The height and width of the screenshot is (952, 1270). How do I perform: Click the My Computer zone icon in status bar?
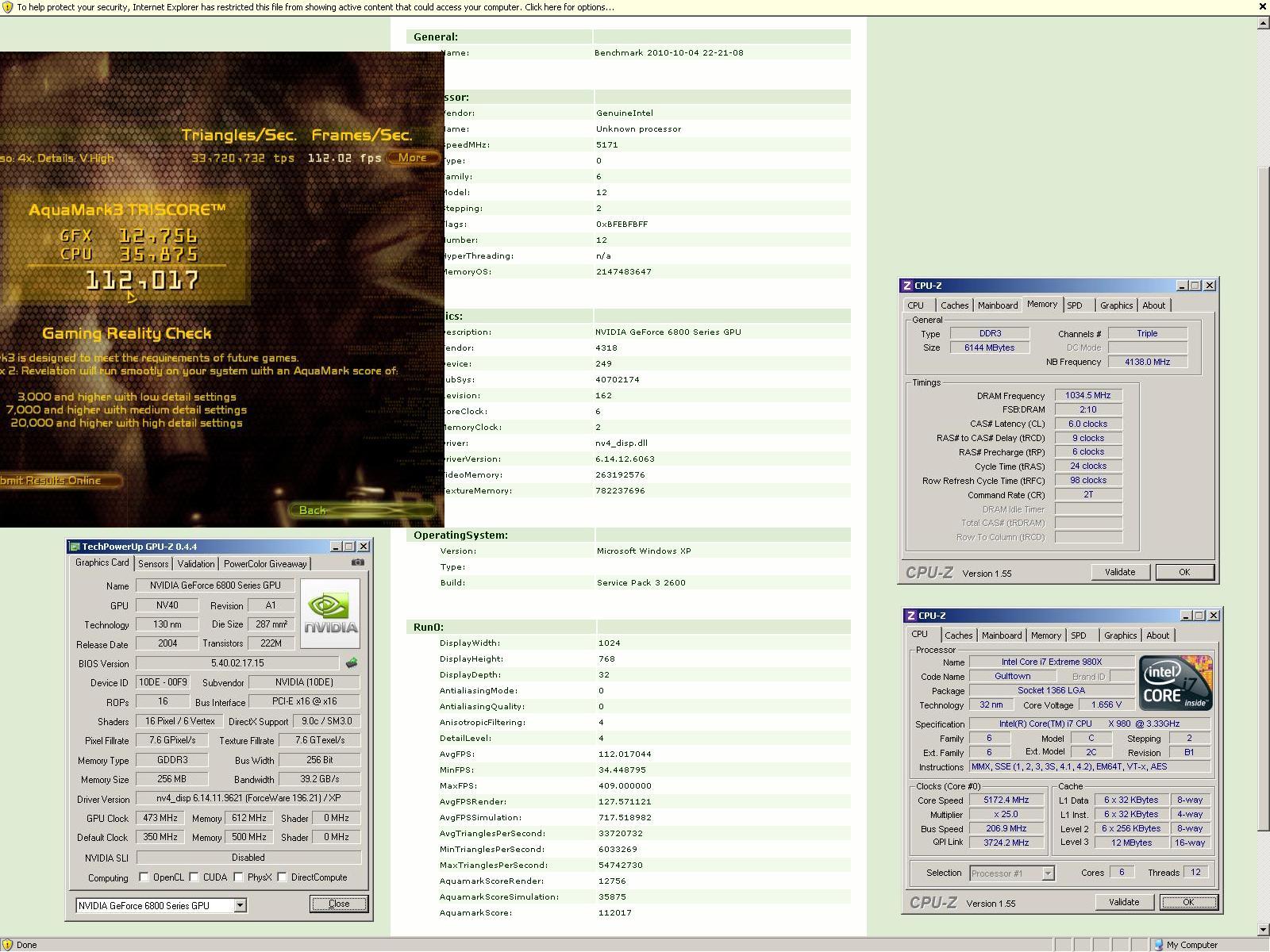(x=1158, y=945)
